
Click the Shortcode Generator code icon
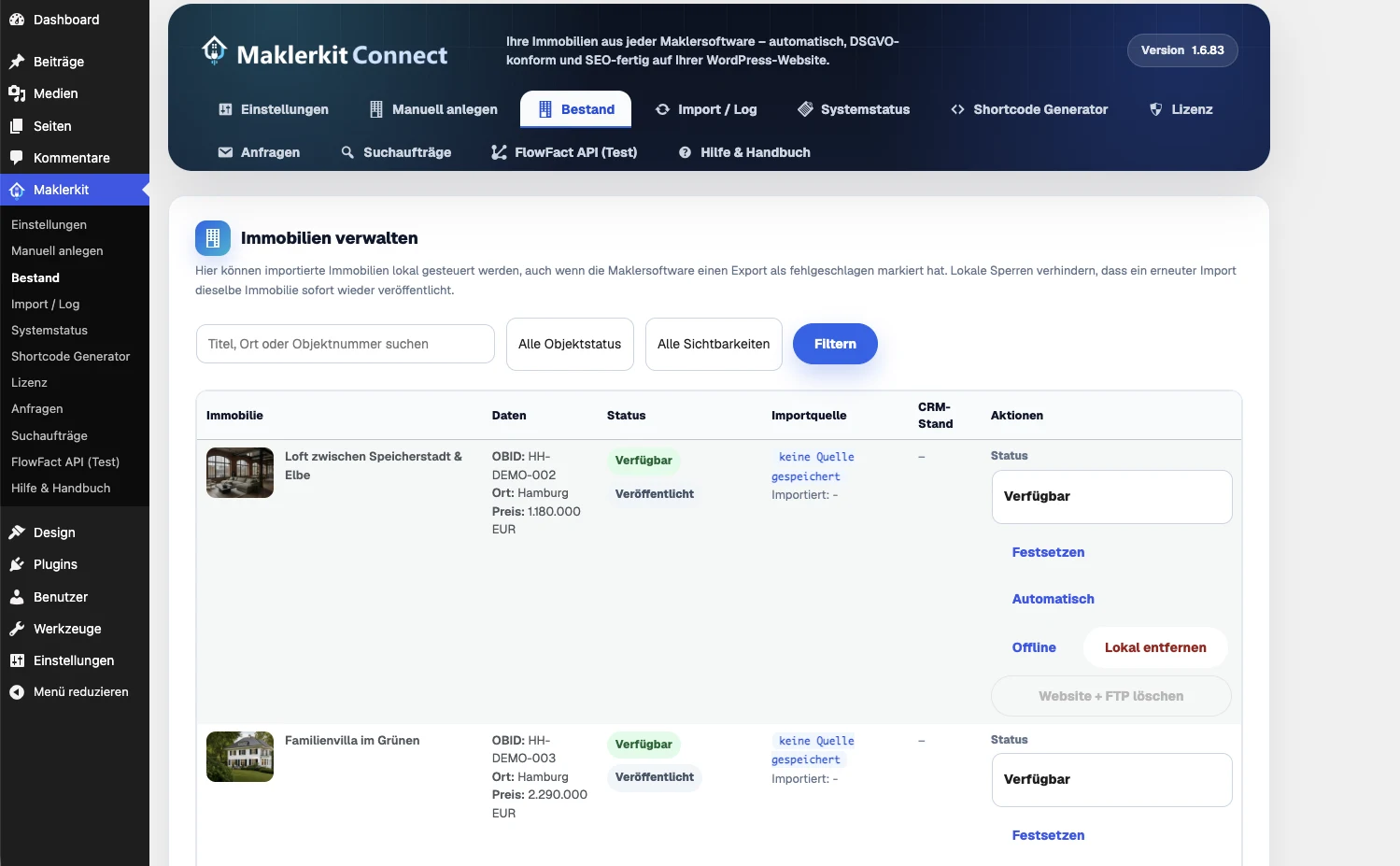[x=957, y=109]
